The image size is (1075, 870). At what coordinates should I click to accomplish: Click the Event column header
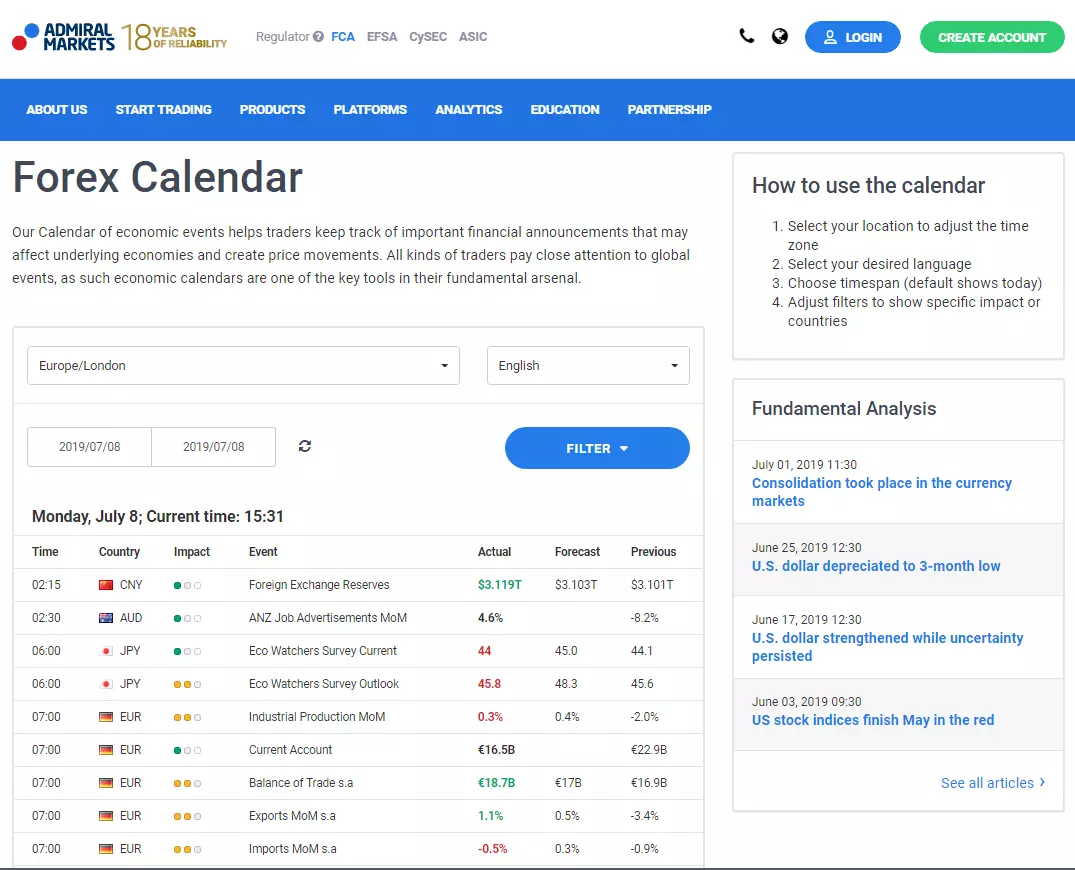point(263,552)
